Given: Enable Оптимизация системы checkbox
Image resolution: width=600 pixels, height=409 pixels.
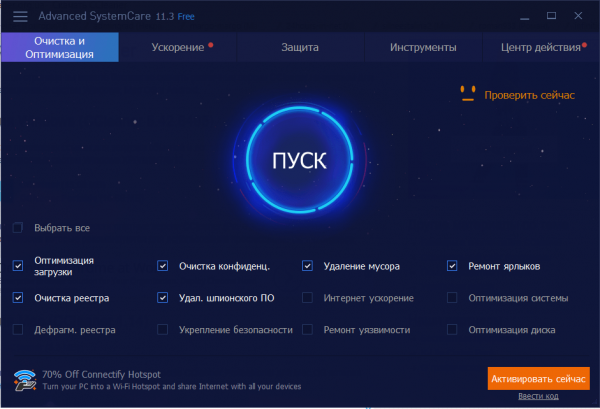Looking at the screenshot, I should click(x=452, y=298).
